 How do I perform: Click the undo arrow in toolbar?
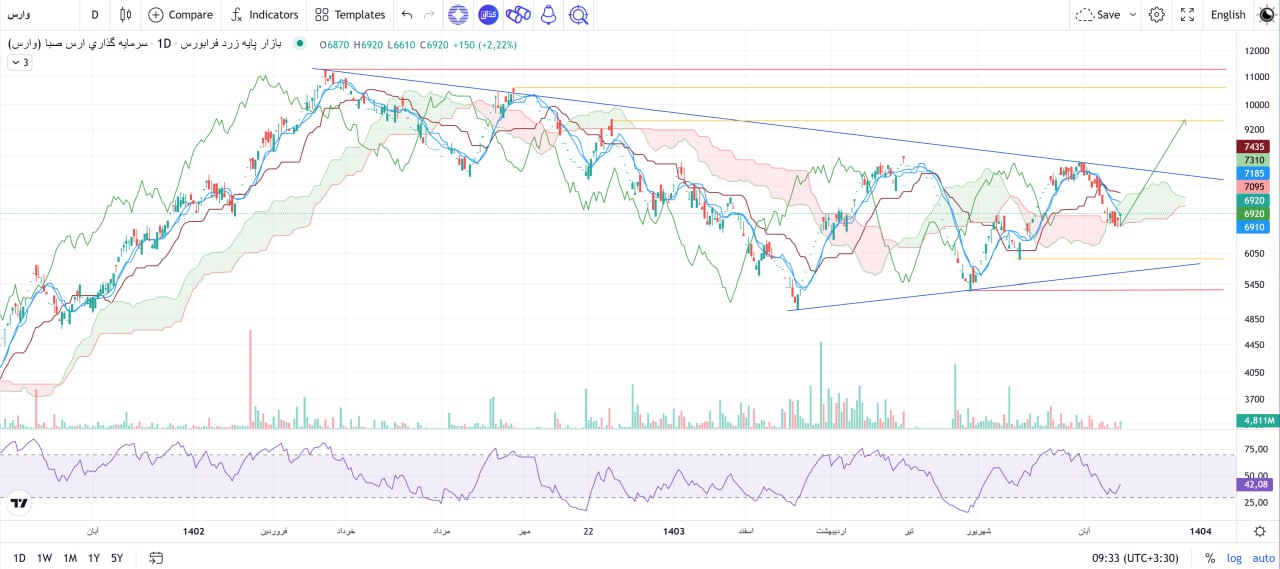click(x=406, y=15)
